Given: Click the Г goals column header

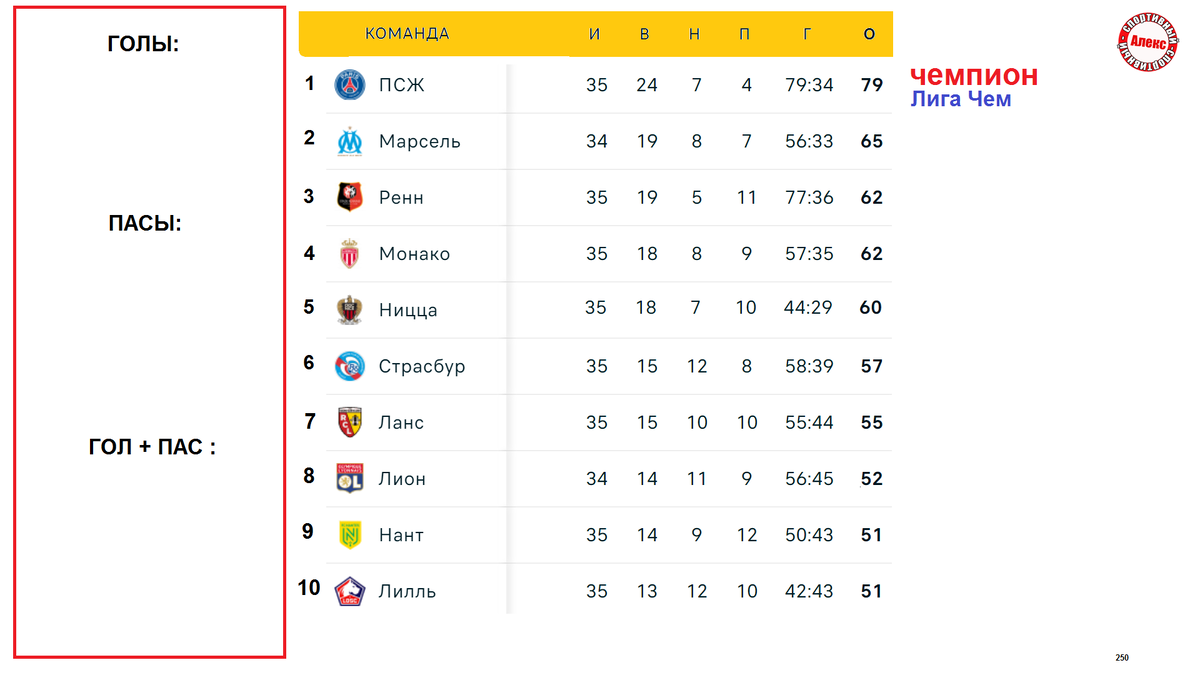Looking at the screenshot, I should pos(808,34).
